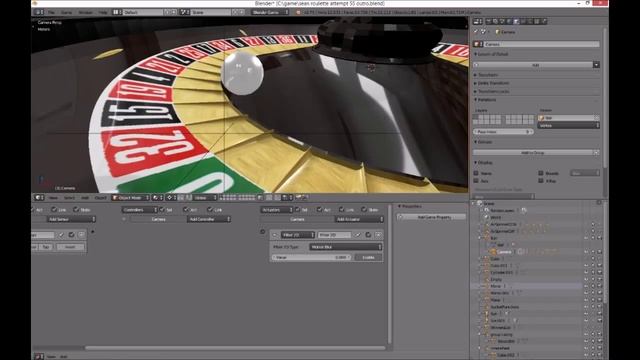
Task: Toggle visibility eye for Mirror in outliner
Action: tap(586, 286)
